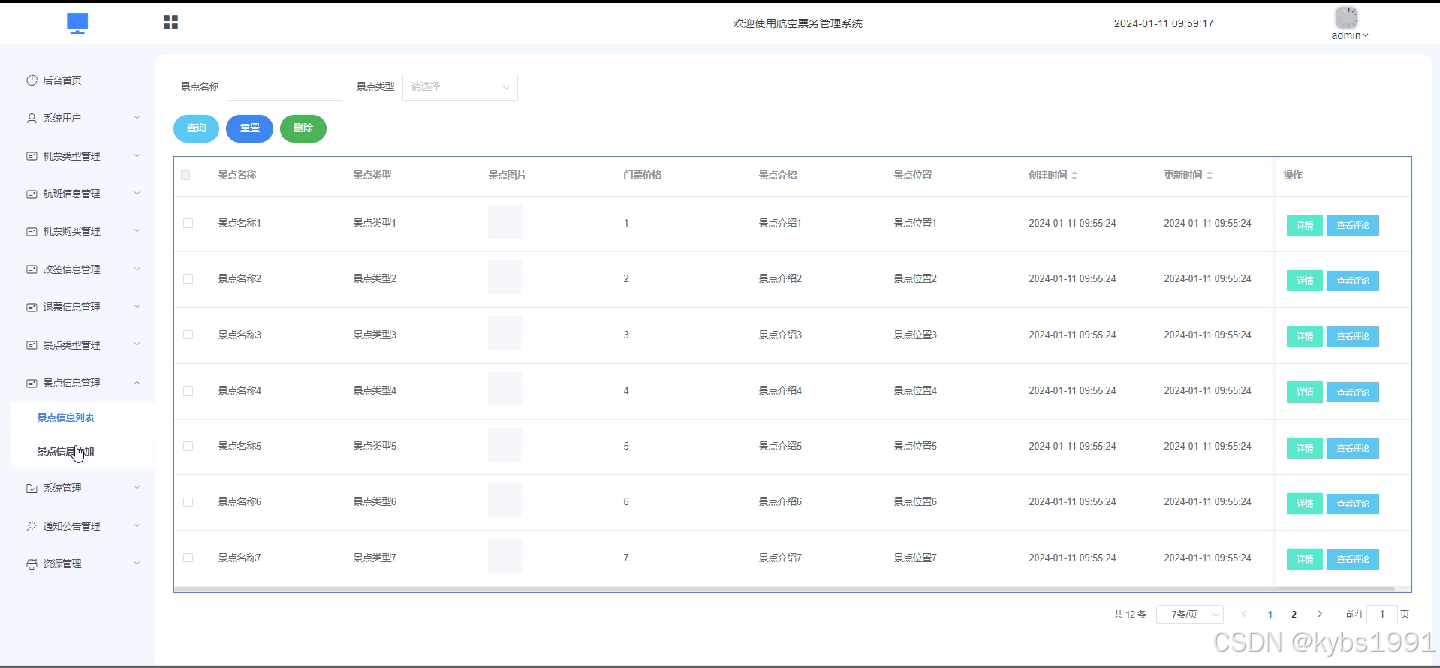Click the 机票购买管理 sidebar icon
The height and width of the screenshot is (668, 1440).
(x=32, y=231)
